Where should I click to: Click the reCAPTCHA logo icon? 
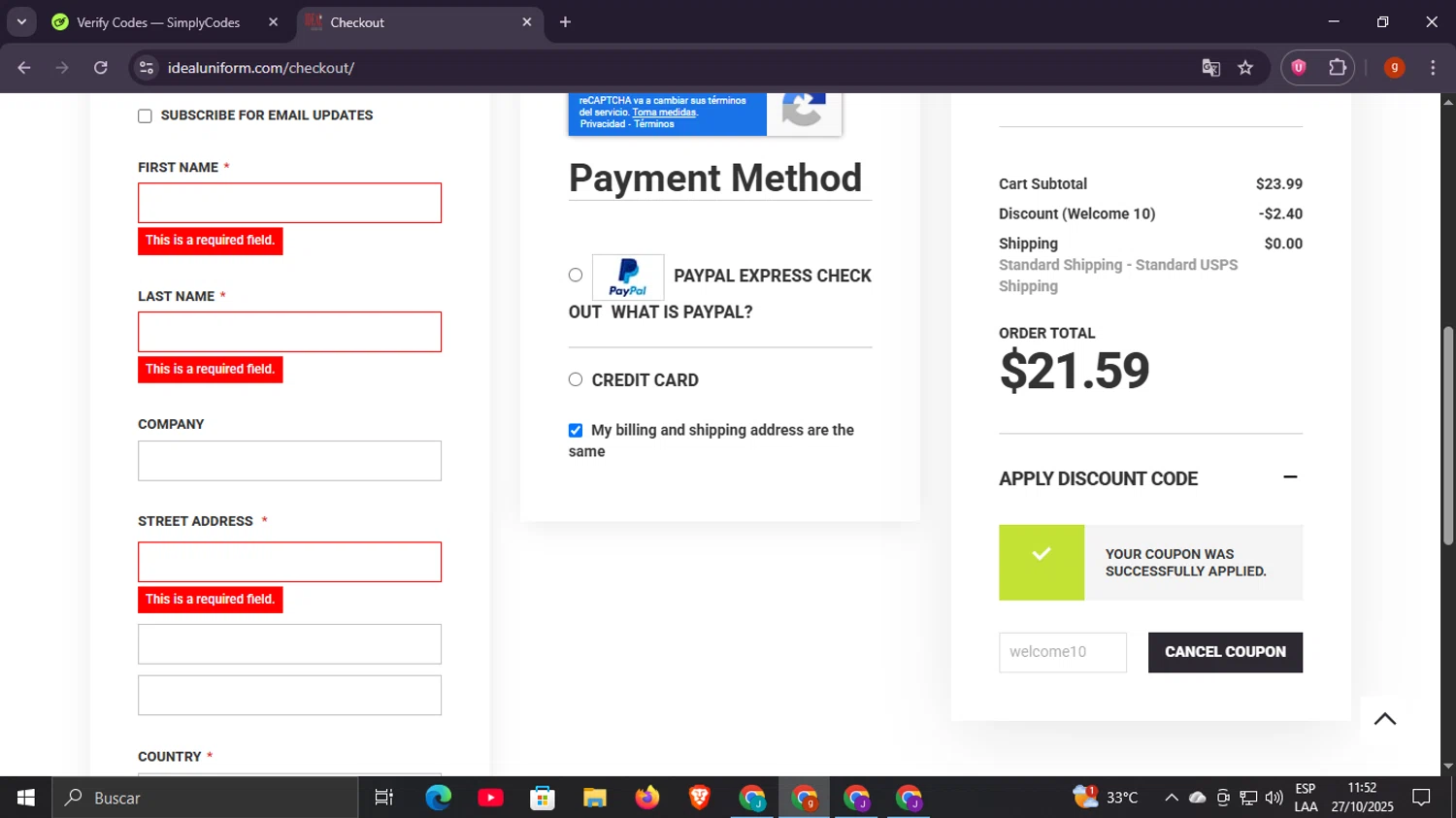click(x=804, y=109)
